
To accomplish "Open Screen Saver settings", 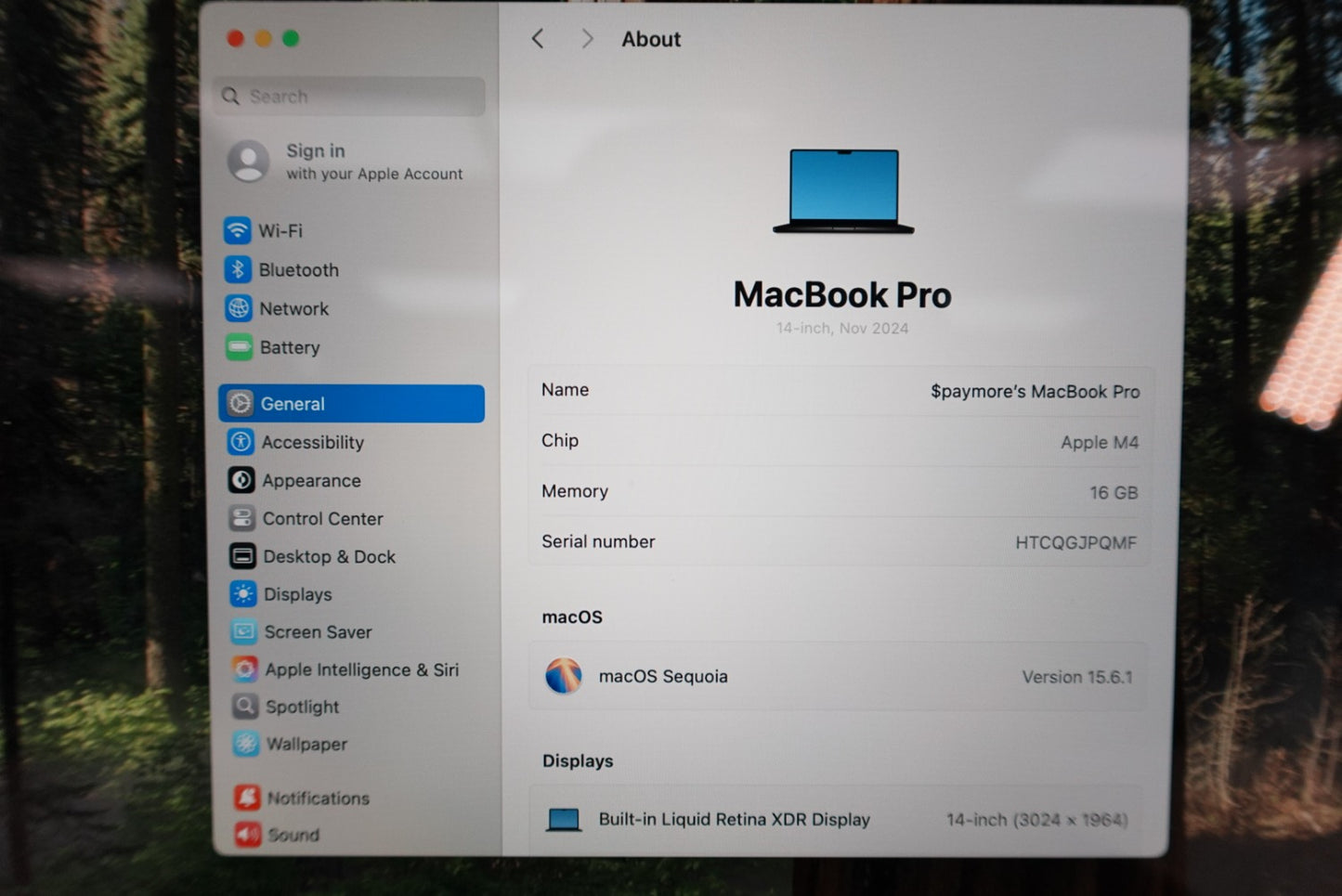I will pyautogui.click(x=318, y=632).
